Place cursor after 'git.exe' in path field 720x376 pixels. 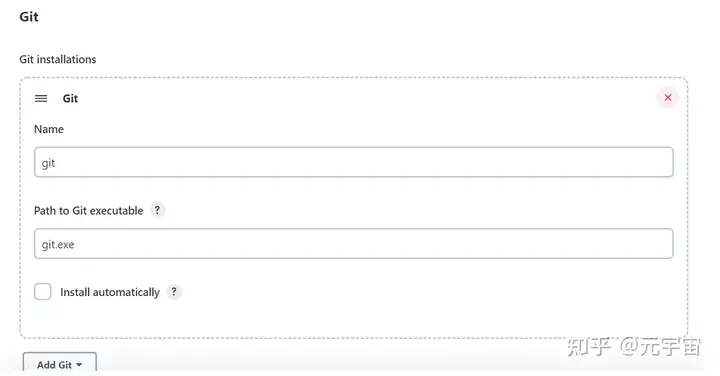click(x=75, y=244)
